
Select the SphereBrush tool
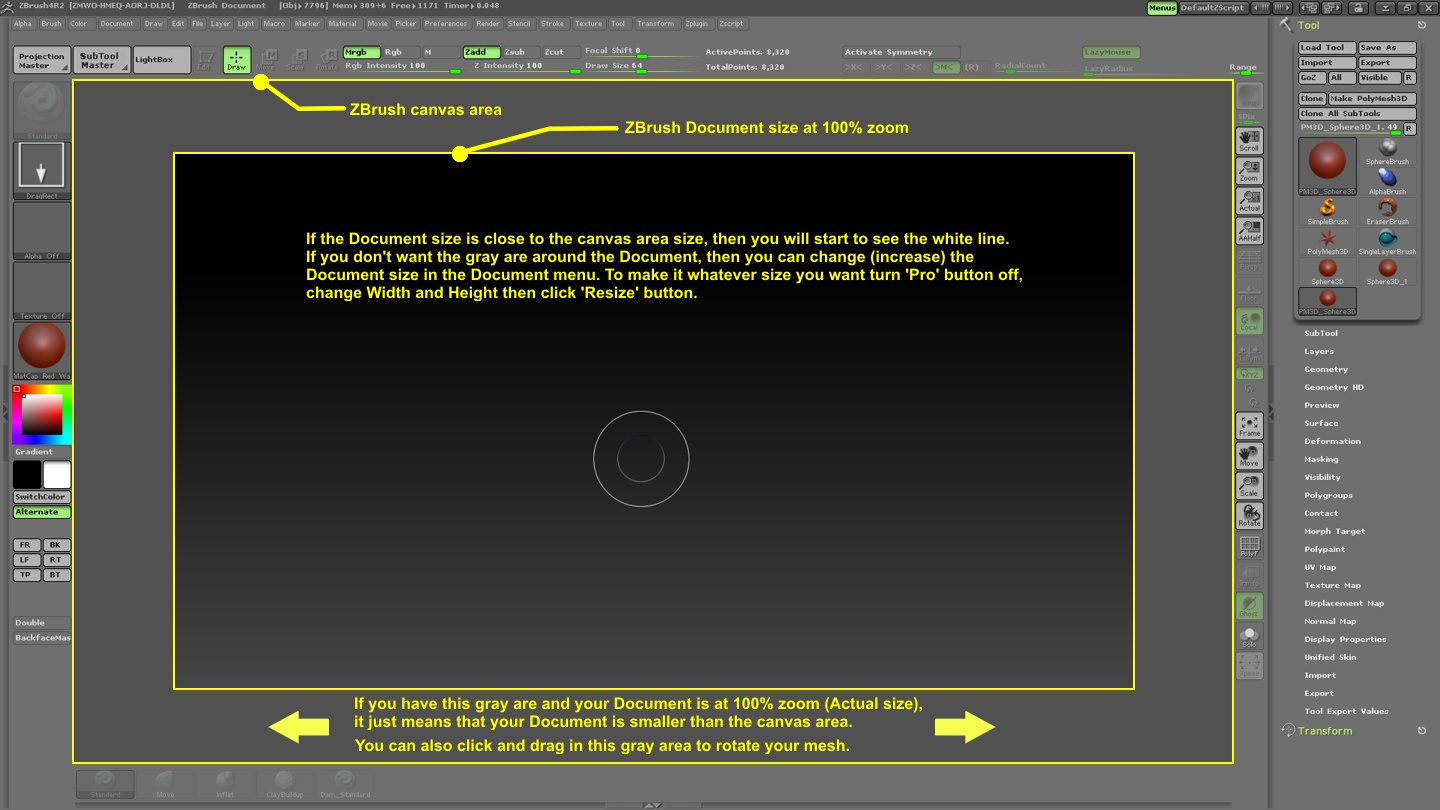point(1387,151)
